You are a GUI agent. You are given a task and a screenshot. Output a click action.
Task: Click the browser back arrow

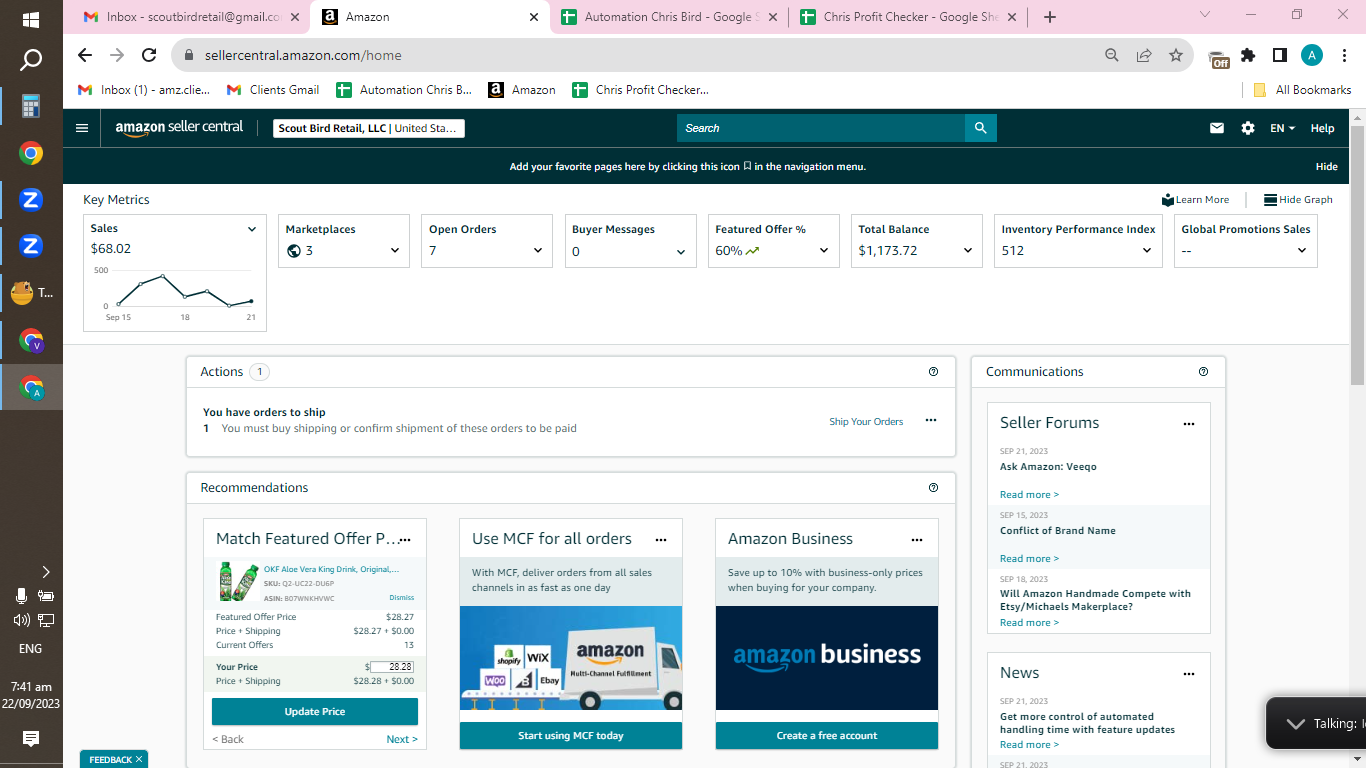click(85, 55)
